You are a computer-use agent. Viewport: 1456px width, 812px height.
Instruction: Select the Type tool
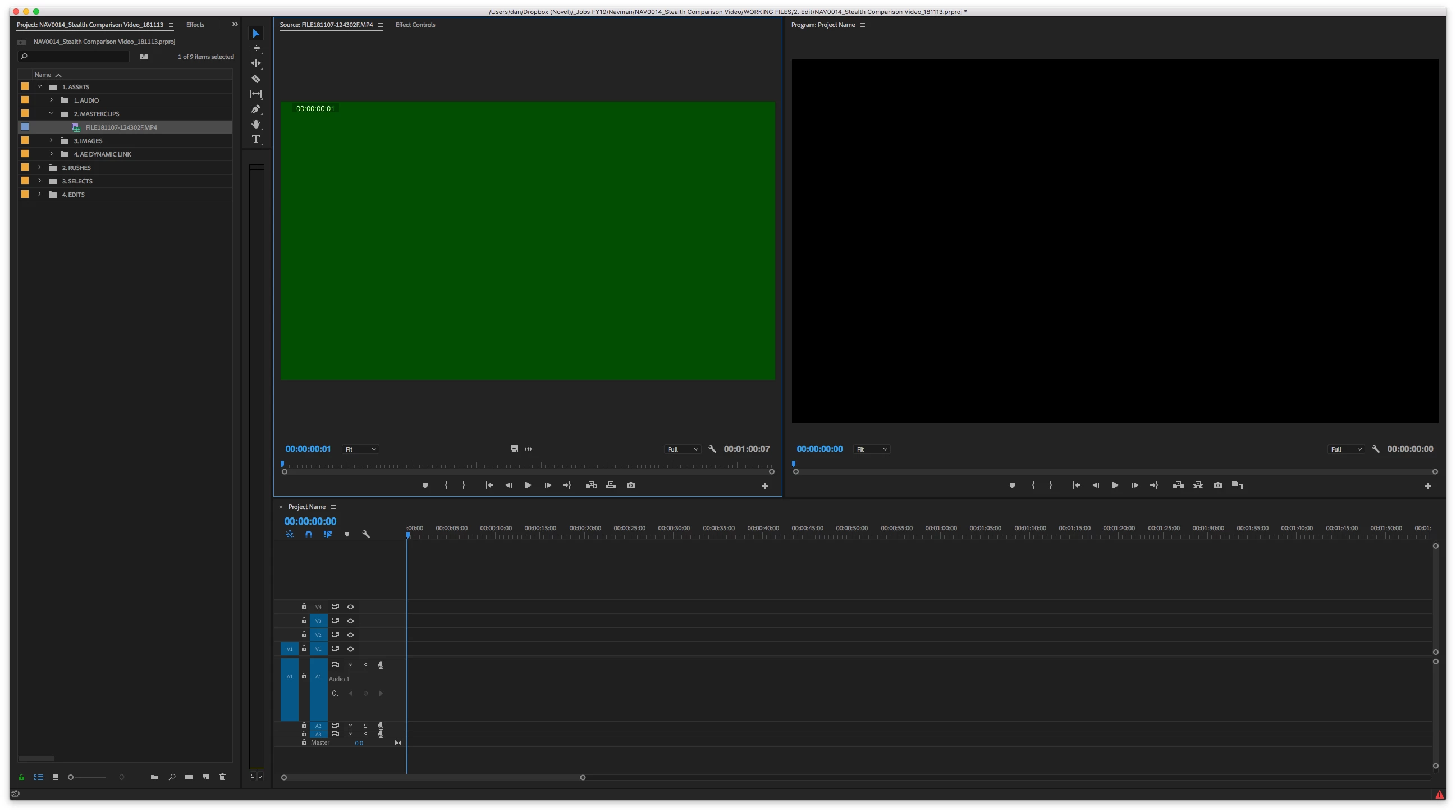255,139
